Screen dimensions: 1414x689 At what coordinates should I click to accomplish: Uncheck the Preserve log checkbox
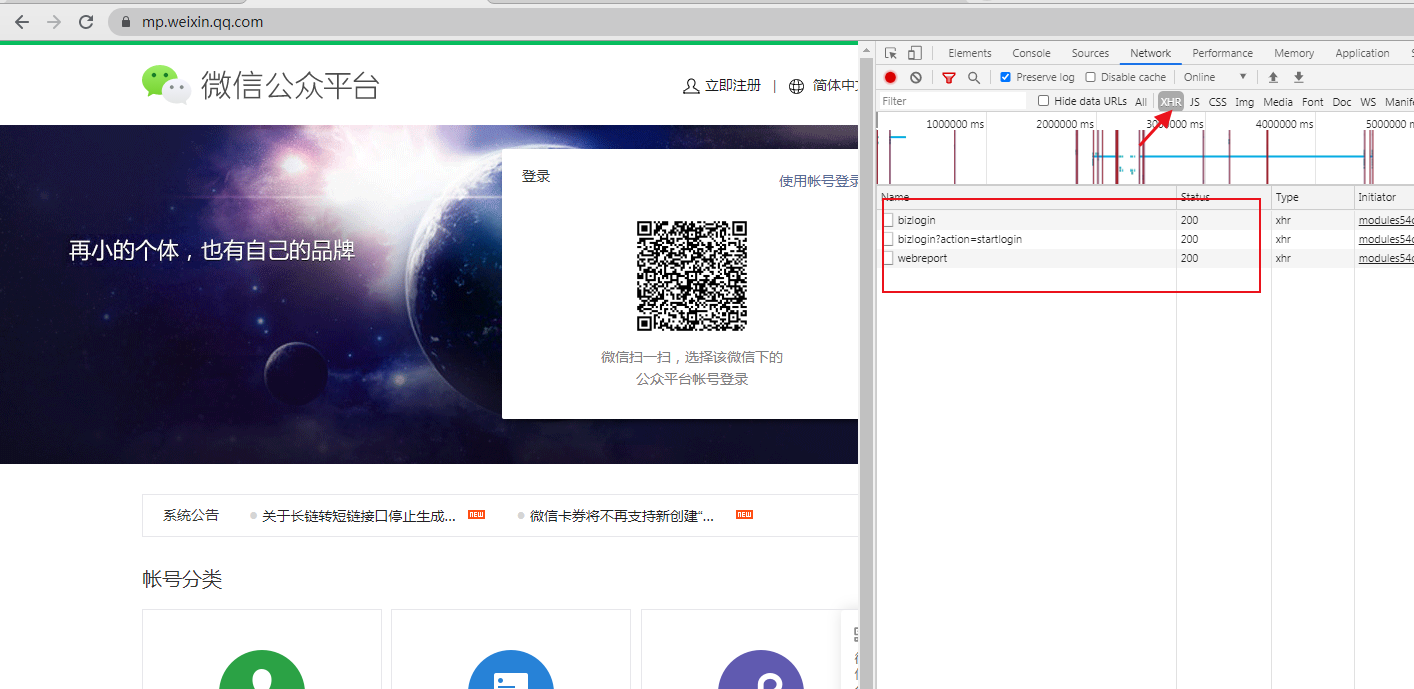coord(1005,77)
